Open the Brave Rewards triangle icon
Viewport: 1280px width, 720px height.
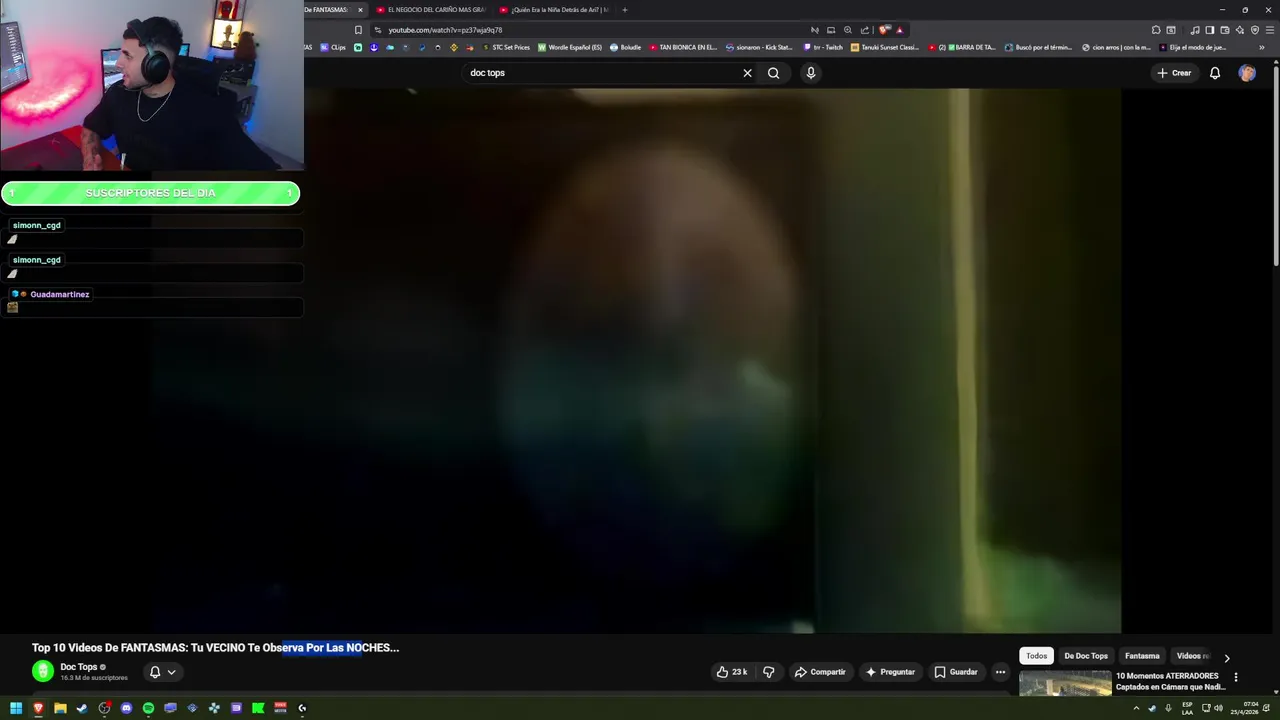pyautogui.click(x=899, y=30)
